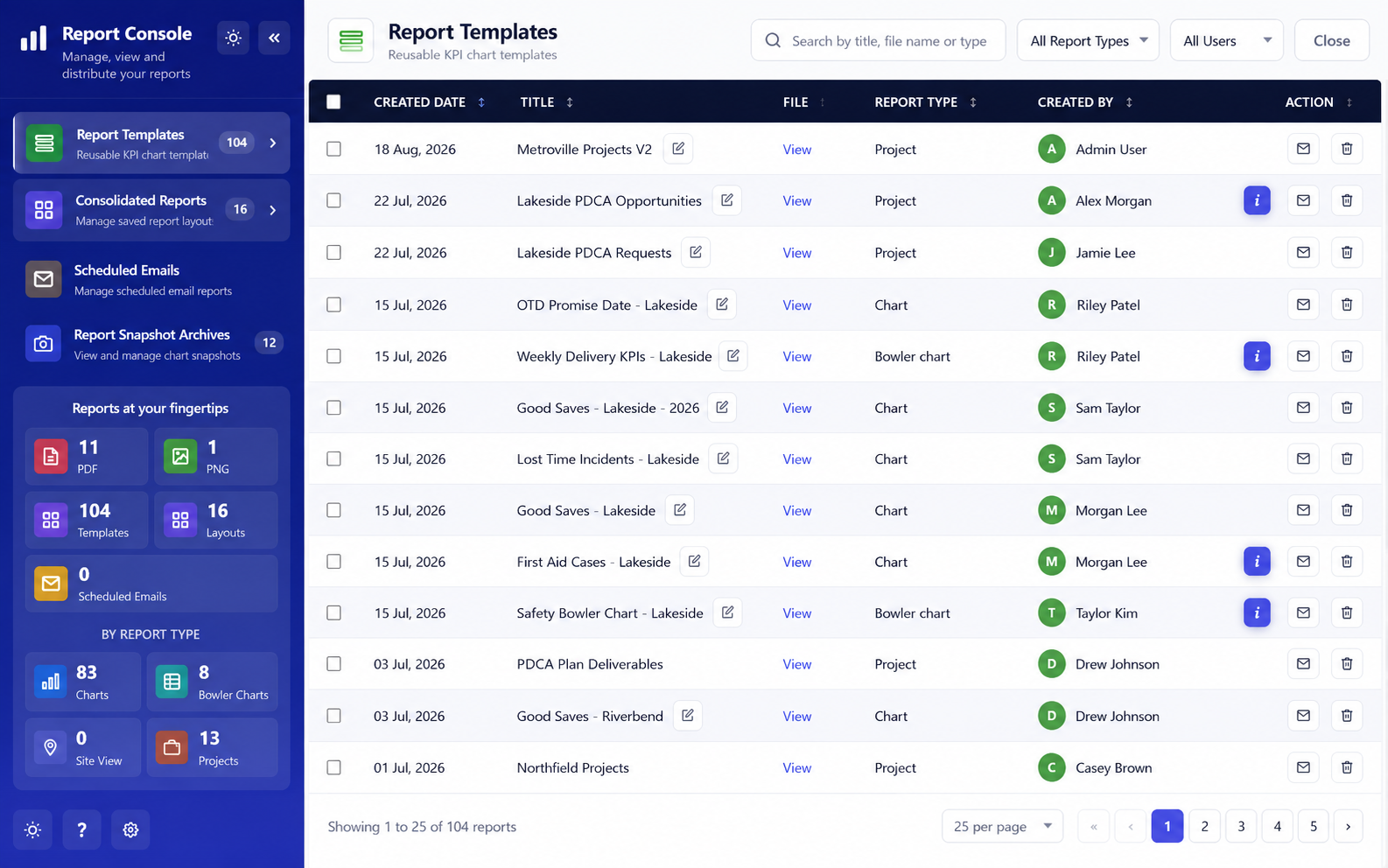The image size is (1388, 868).
Task: Open the 13 Projects tile
Action: click(213, 747)
